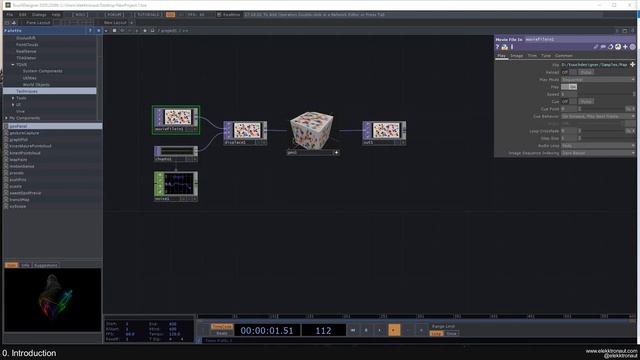Viewport: 640px width, 360px height.
Task: Click the plus icon in parameter panel header
Action: (625, 47)
